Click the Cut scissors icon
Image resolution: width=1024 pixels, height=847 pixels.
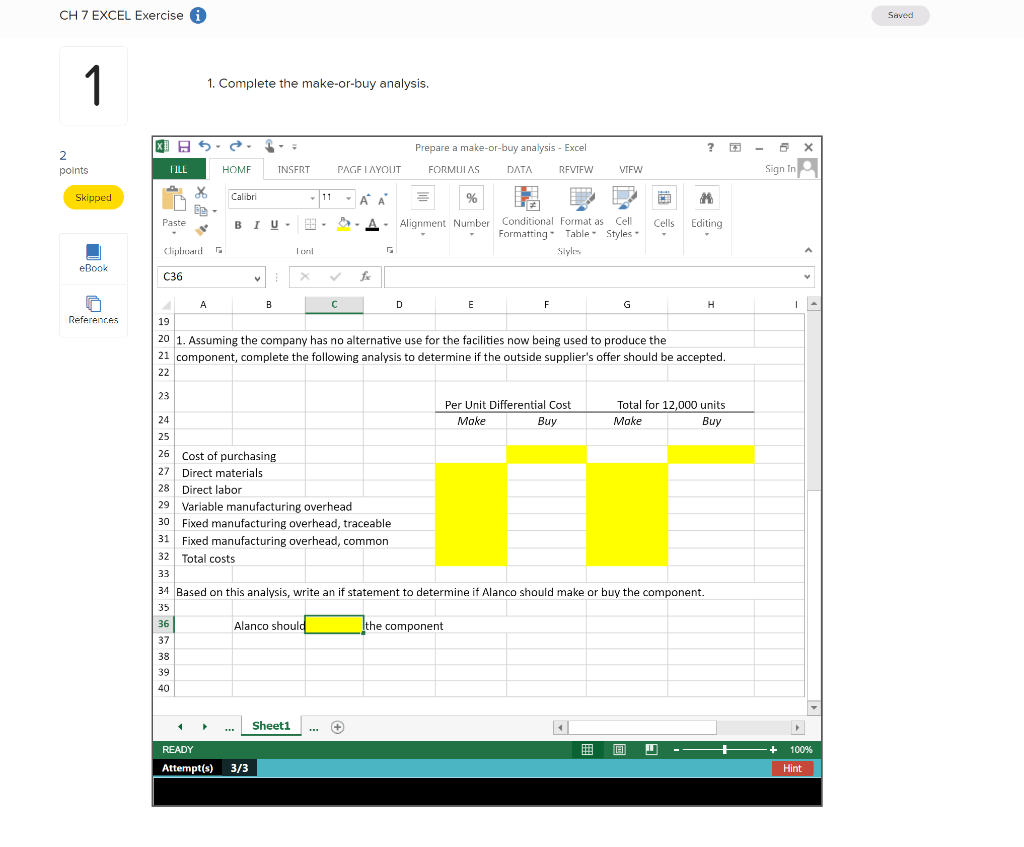point(201,193)
